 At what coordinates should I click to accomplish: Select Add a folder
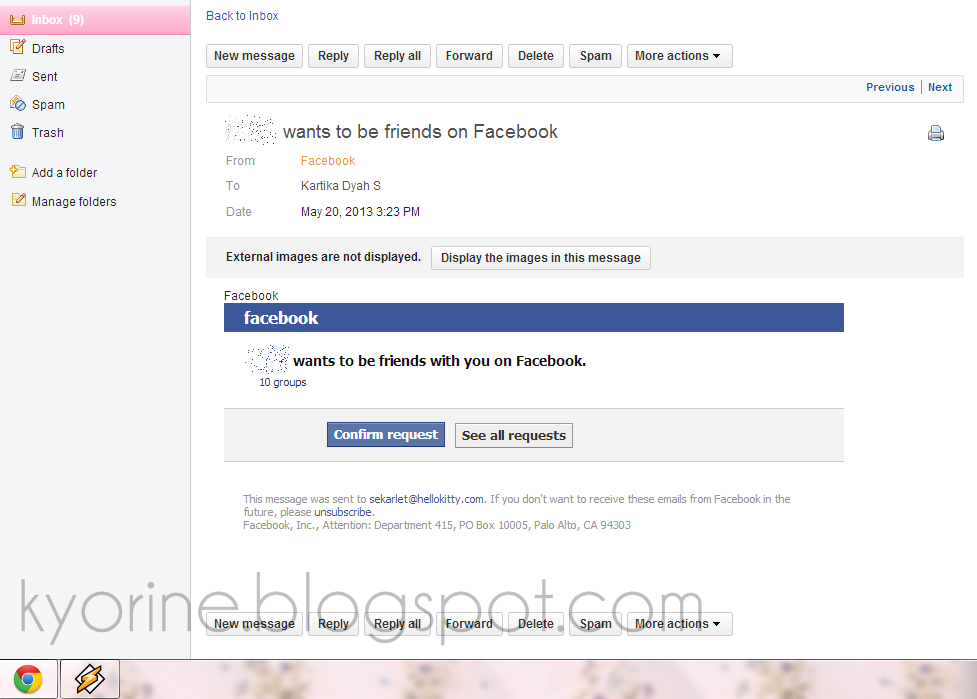tap(64, 173)
